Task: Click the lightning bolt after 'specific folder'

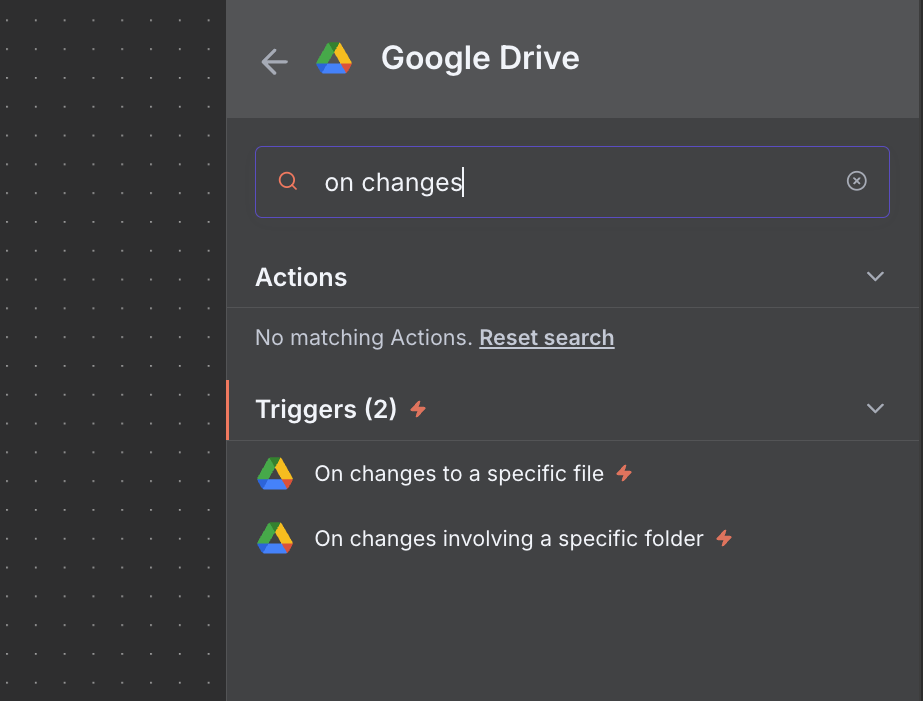Action: point(724,539)
